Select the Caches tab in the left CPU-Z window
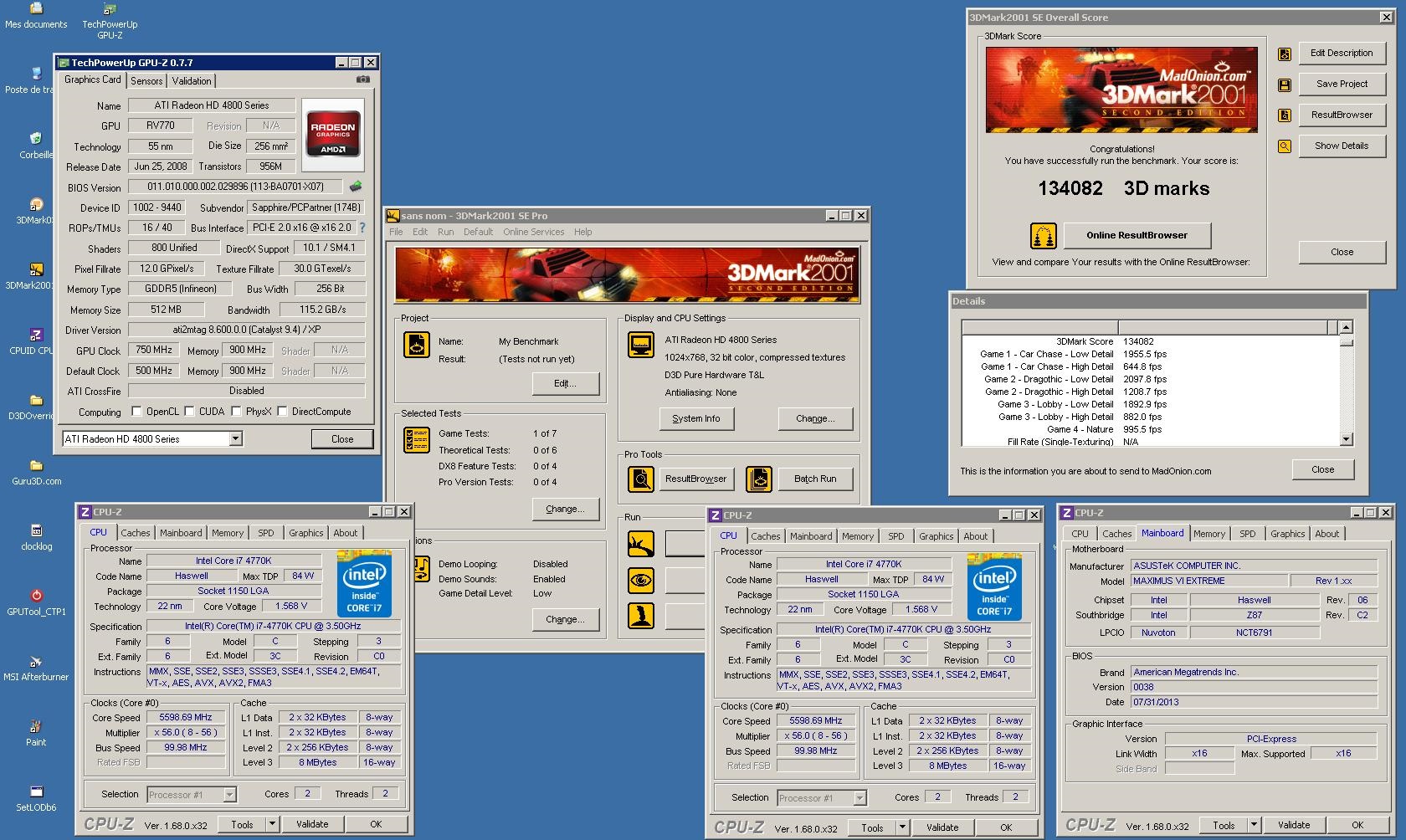This screenshot has height=840, width=1406. [135, 533]
